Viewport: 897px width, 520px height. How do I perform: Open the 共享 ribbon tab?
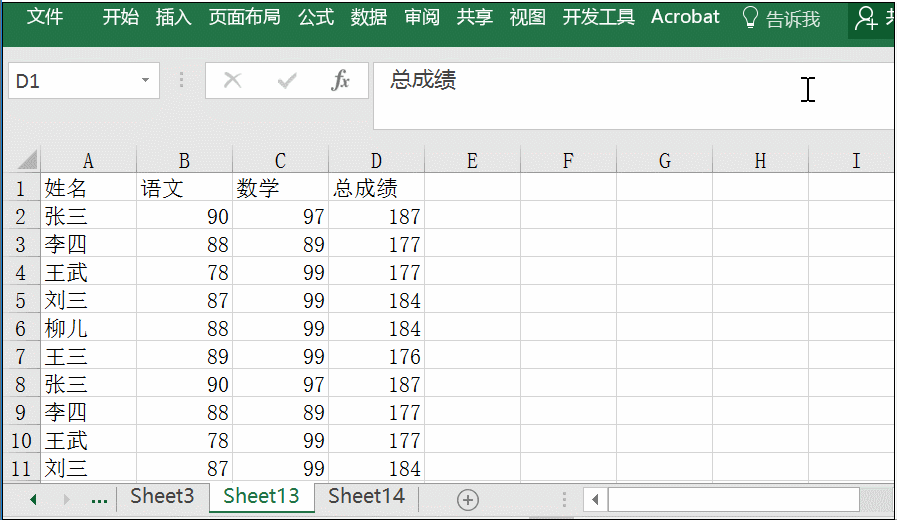(474, 17)
